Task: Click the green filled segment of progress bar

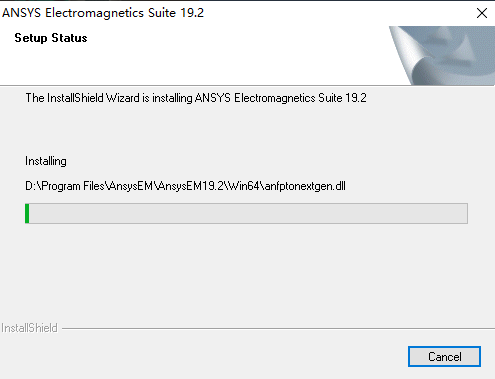Action: [27, 213]
